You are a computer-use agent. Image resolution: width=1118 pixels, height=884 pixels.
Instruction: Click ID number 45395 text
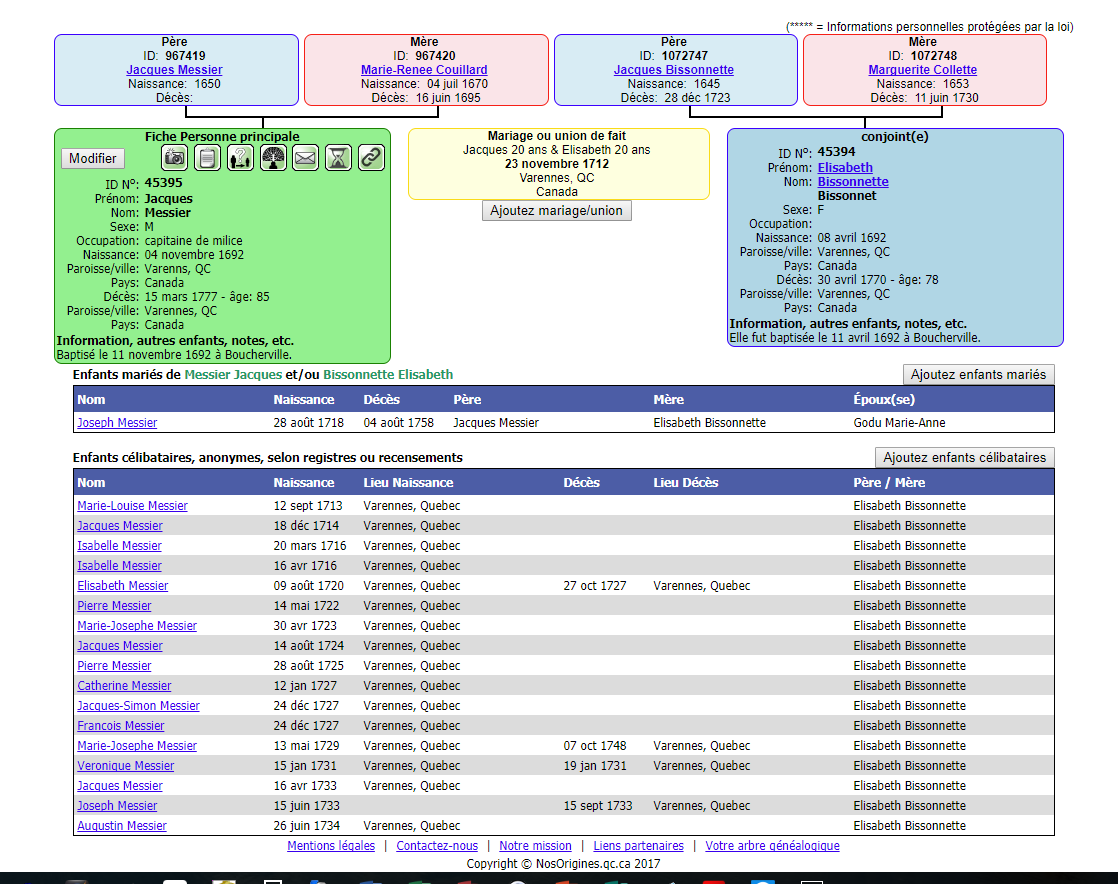coord(163,183)
